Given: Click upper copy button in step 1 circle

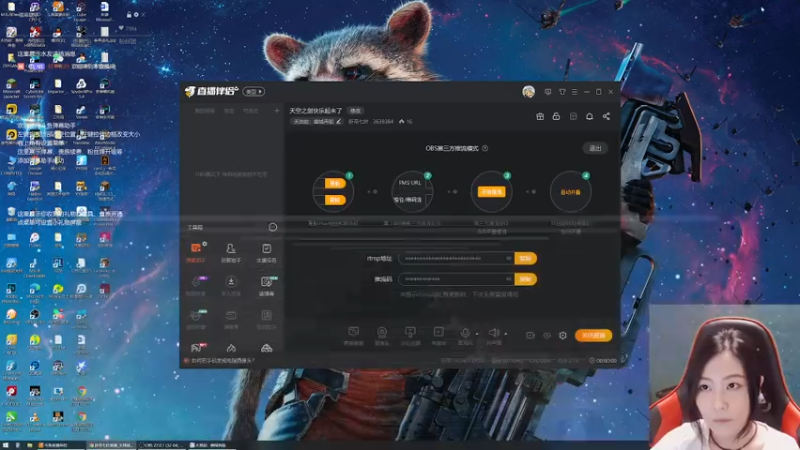Looking at the screenshot, I should 335,183.
